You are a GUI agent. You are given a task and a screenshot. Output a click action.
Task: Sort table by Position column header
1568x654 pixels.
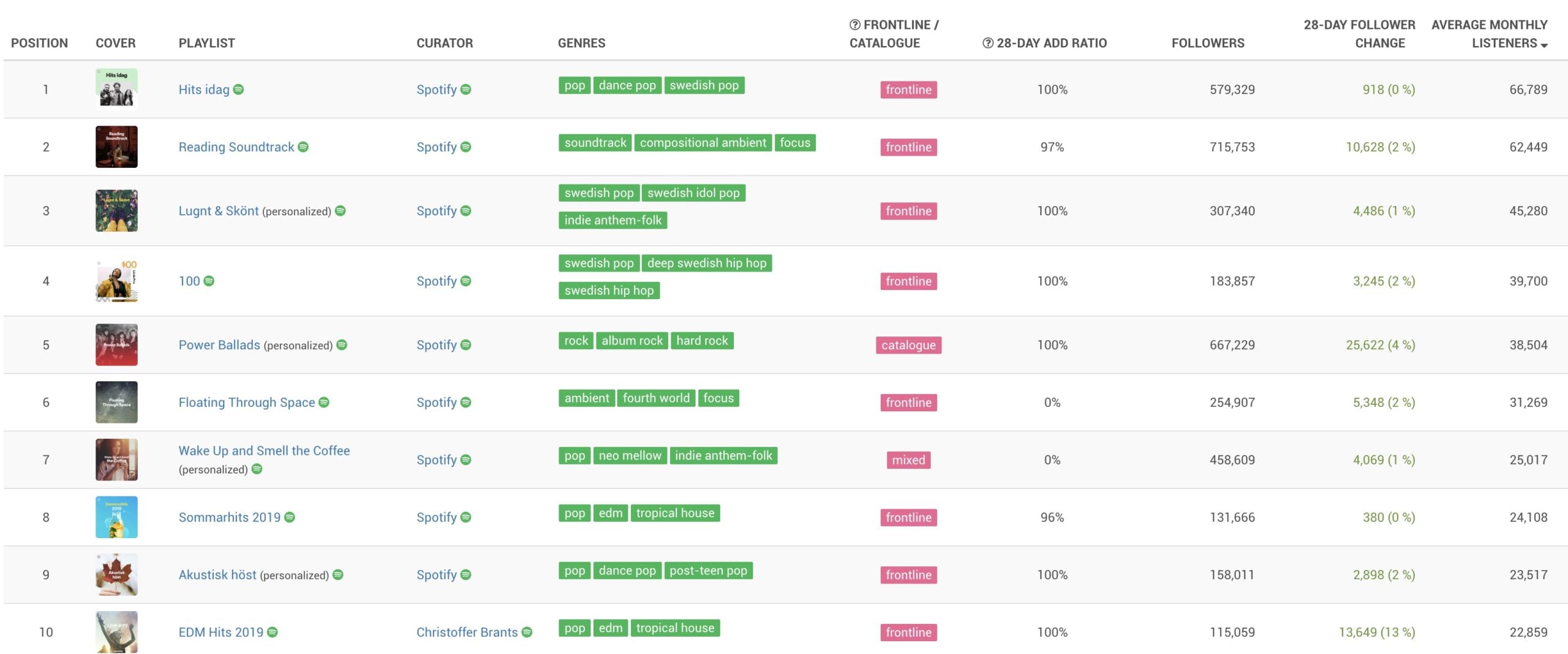click(x=39, y=43)
